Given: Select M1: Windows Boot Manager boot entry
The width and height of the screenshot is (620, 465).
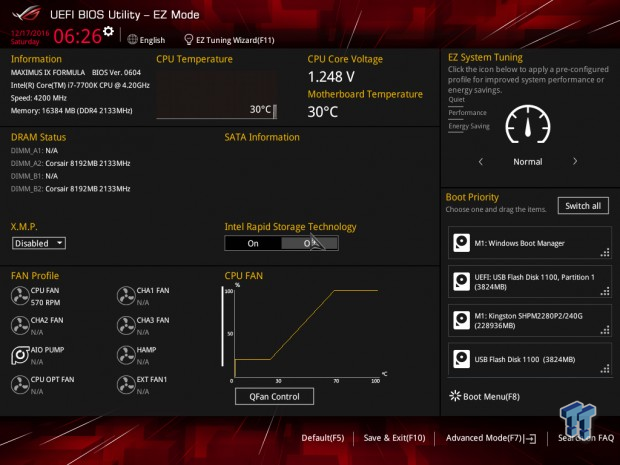Looking at the screenshot, I should [530, 243].
